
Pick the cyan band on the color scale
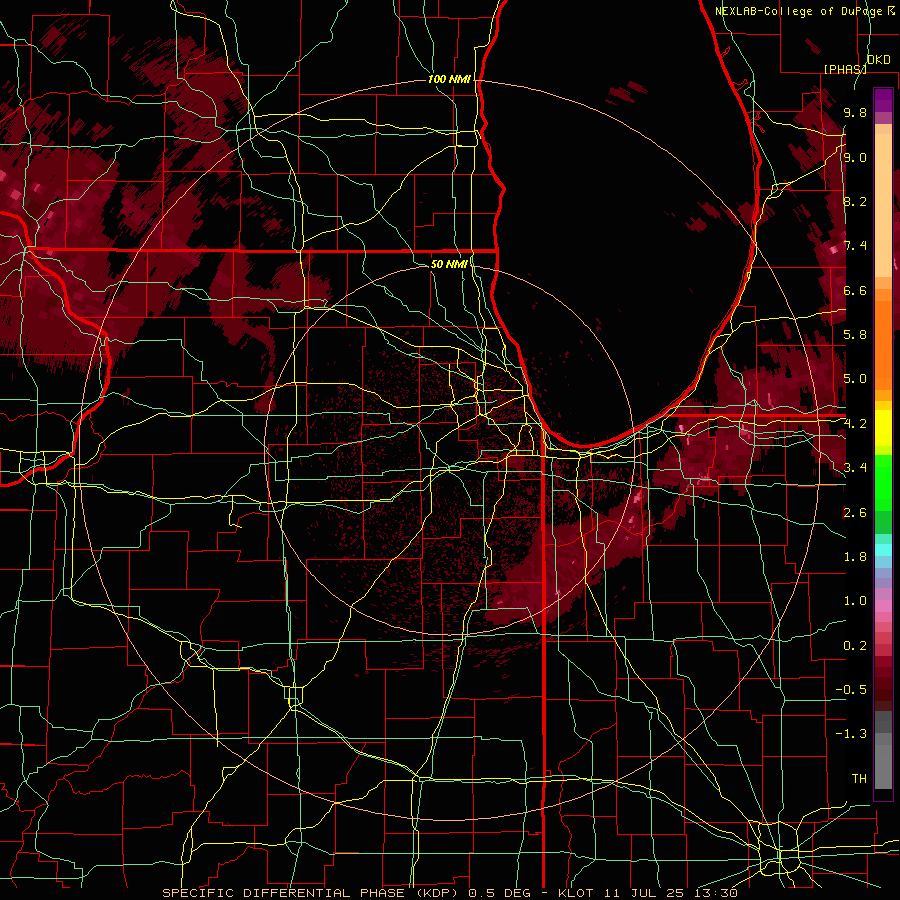(883, 550)
